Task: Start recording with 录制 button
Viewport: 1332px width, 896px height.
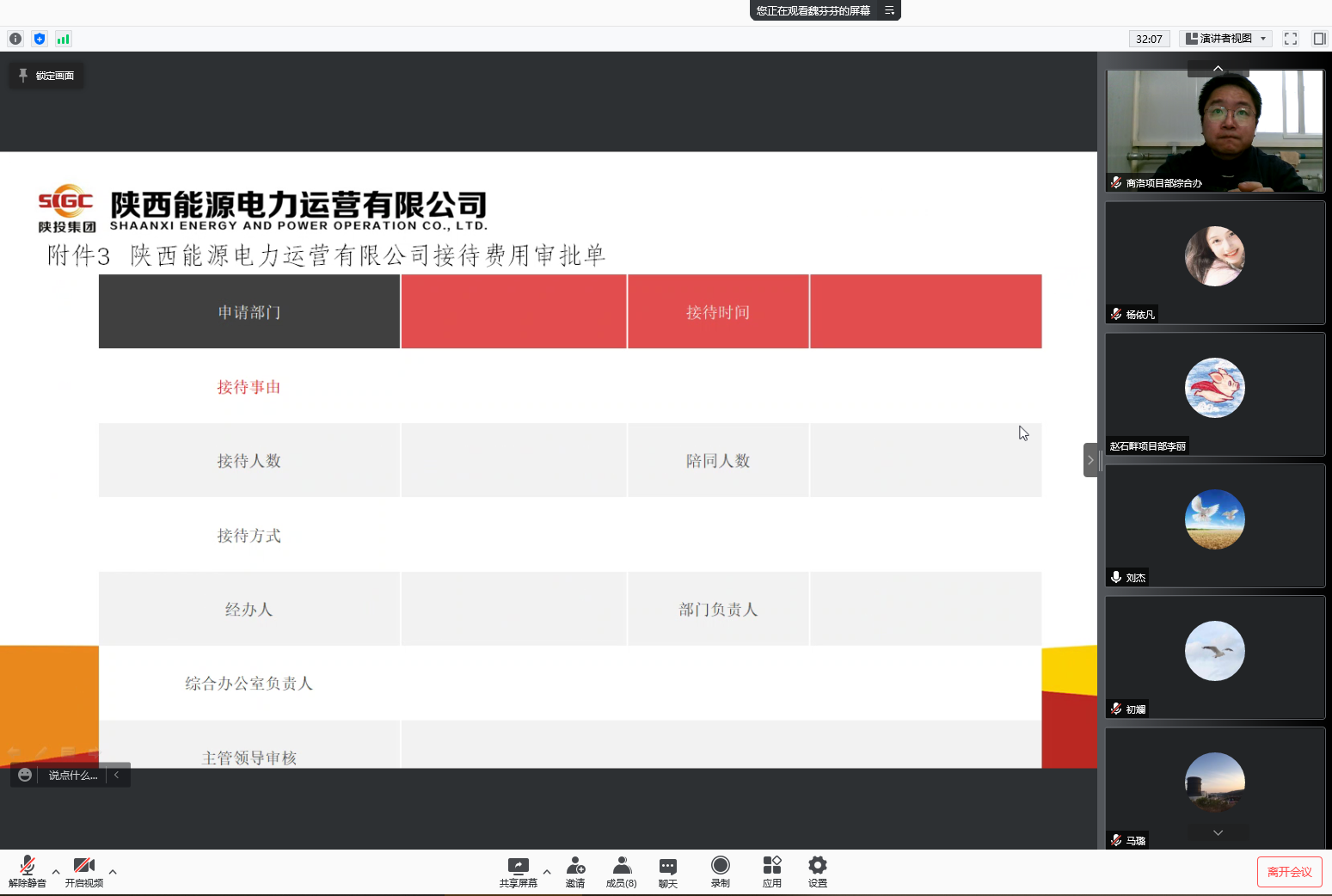Action: 721,871
